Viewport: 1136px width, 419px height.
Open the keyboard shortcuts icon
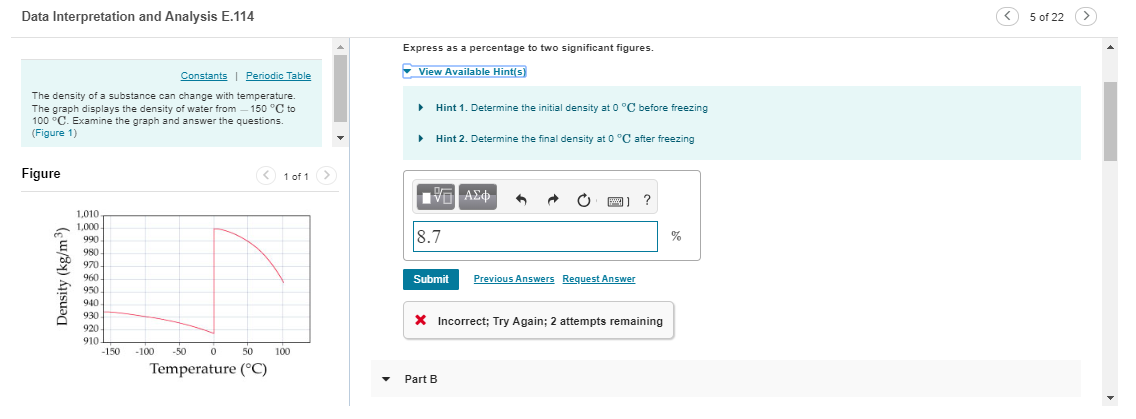(x=617, y=199)
